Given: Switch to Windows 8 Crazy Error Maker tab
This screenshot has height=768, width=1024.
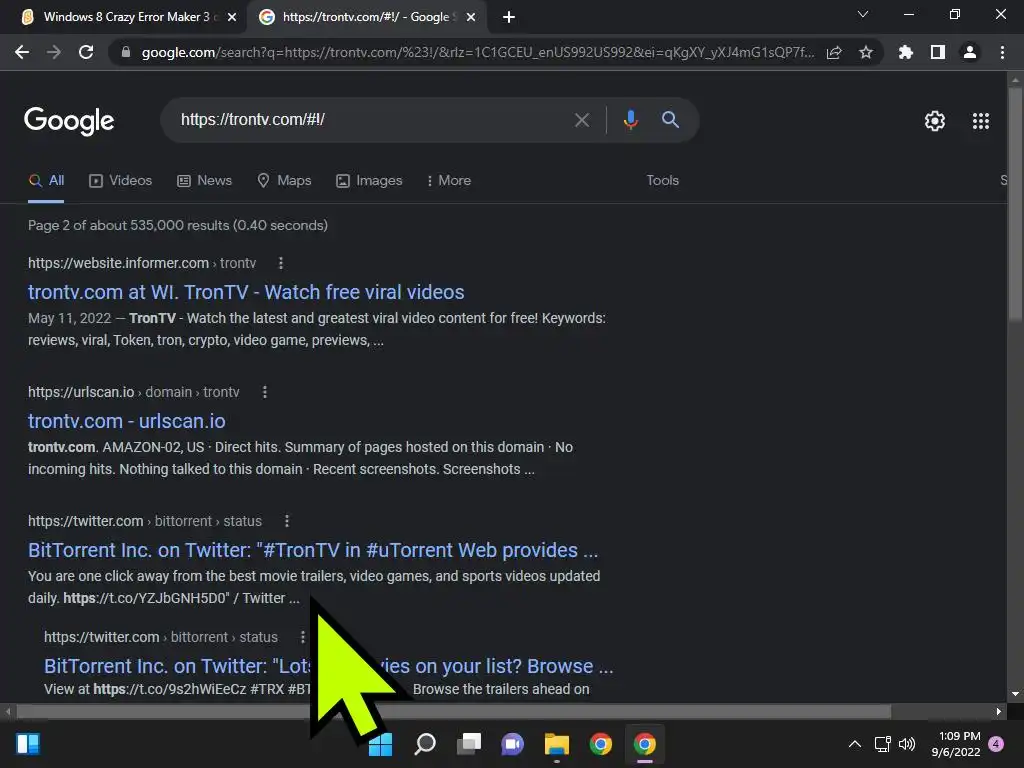Looking at the screenshot, I should point(124,17).
